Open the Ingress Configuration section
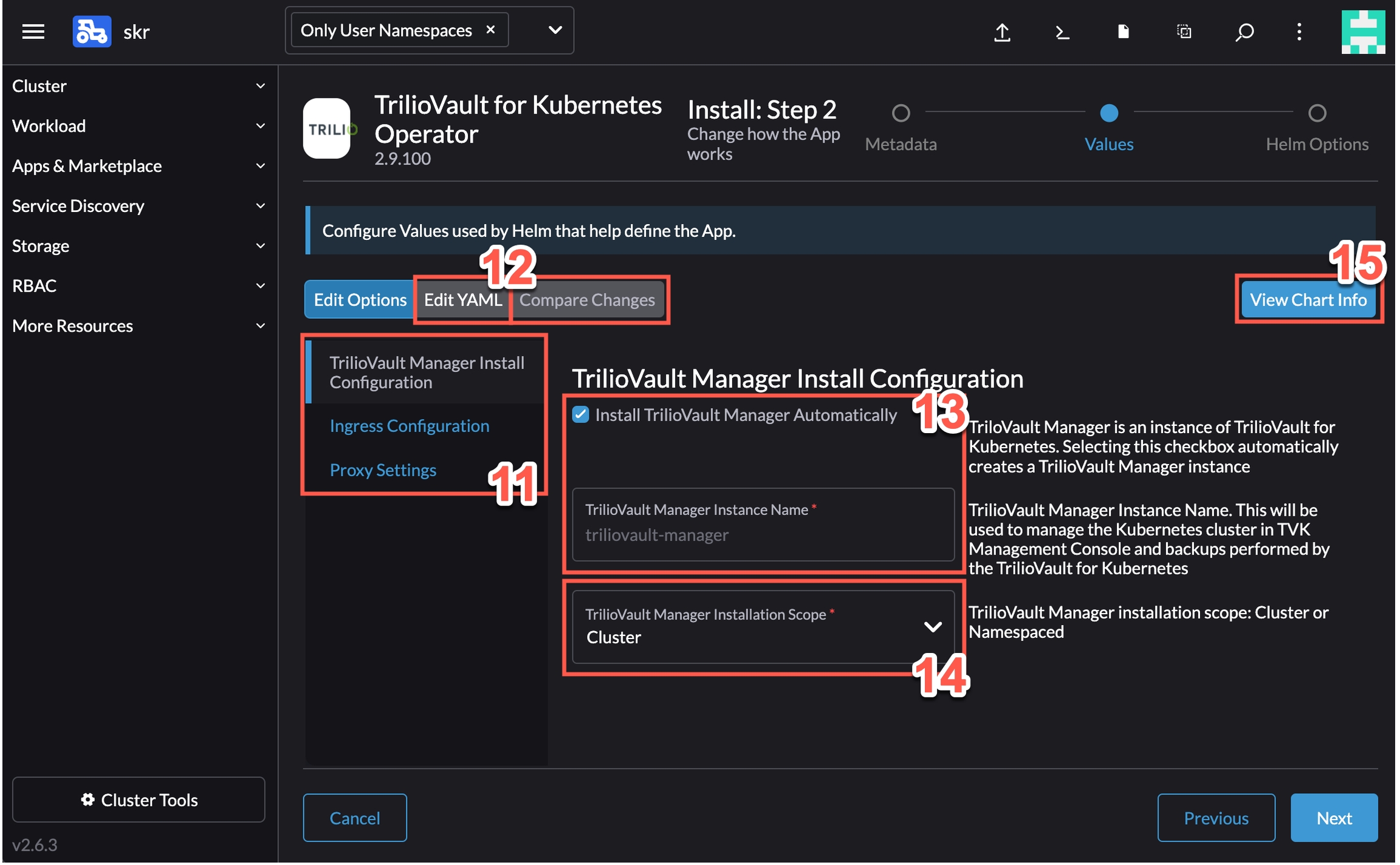1400x865 pixels. [409, 426]
